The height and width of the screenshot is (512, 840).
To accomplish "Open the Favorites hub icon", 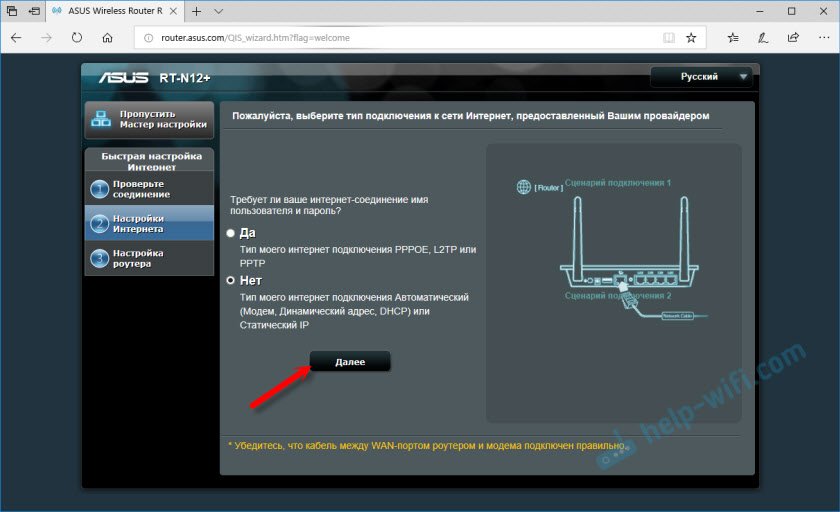I will click(733, 38).
